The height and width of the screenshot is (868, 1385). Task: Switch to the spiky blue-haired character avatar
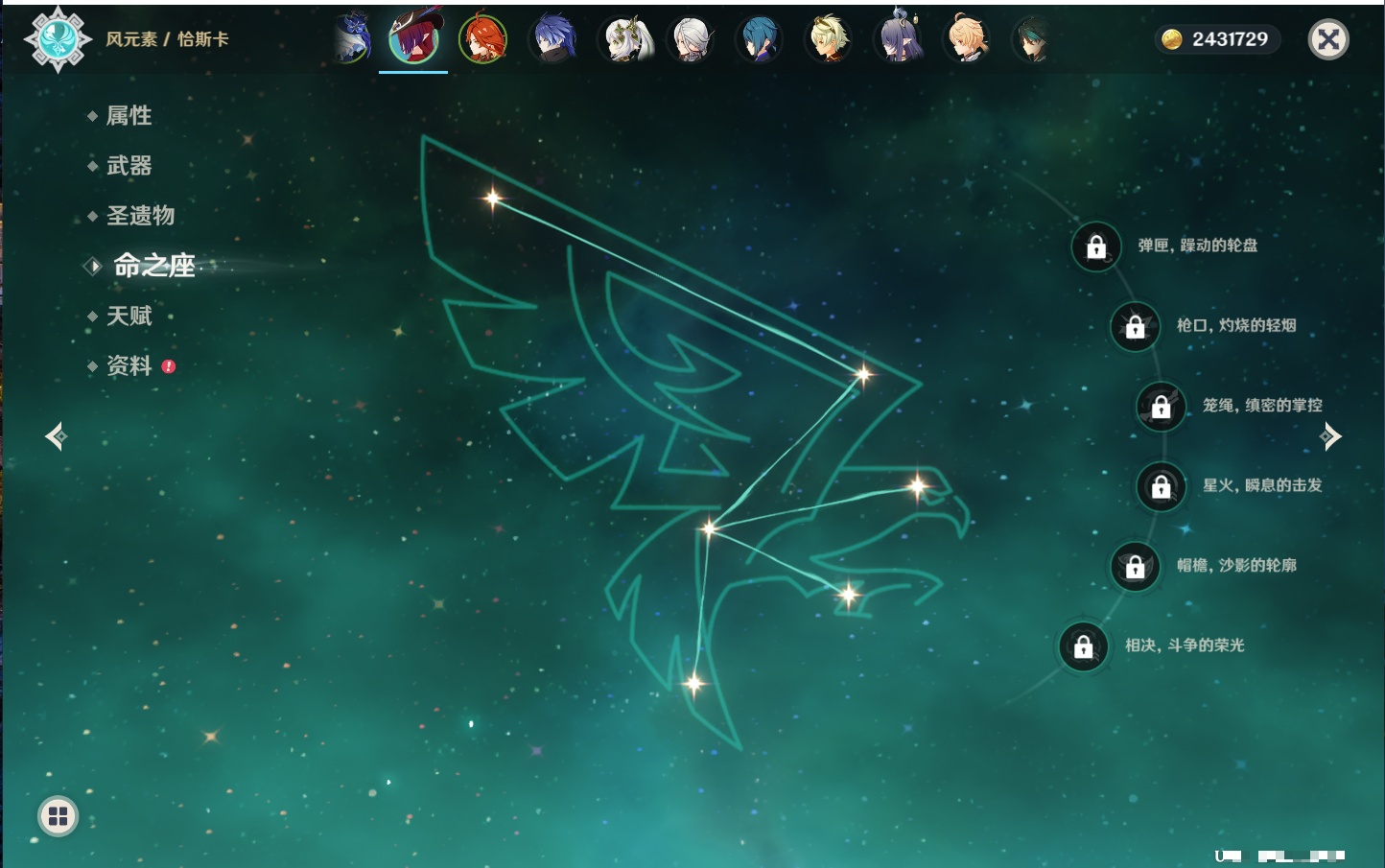[552, 39]
